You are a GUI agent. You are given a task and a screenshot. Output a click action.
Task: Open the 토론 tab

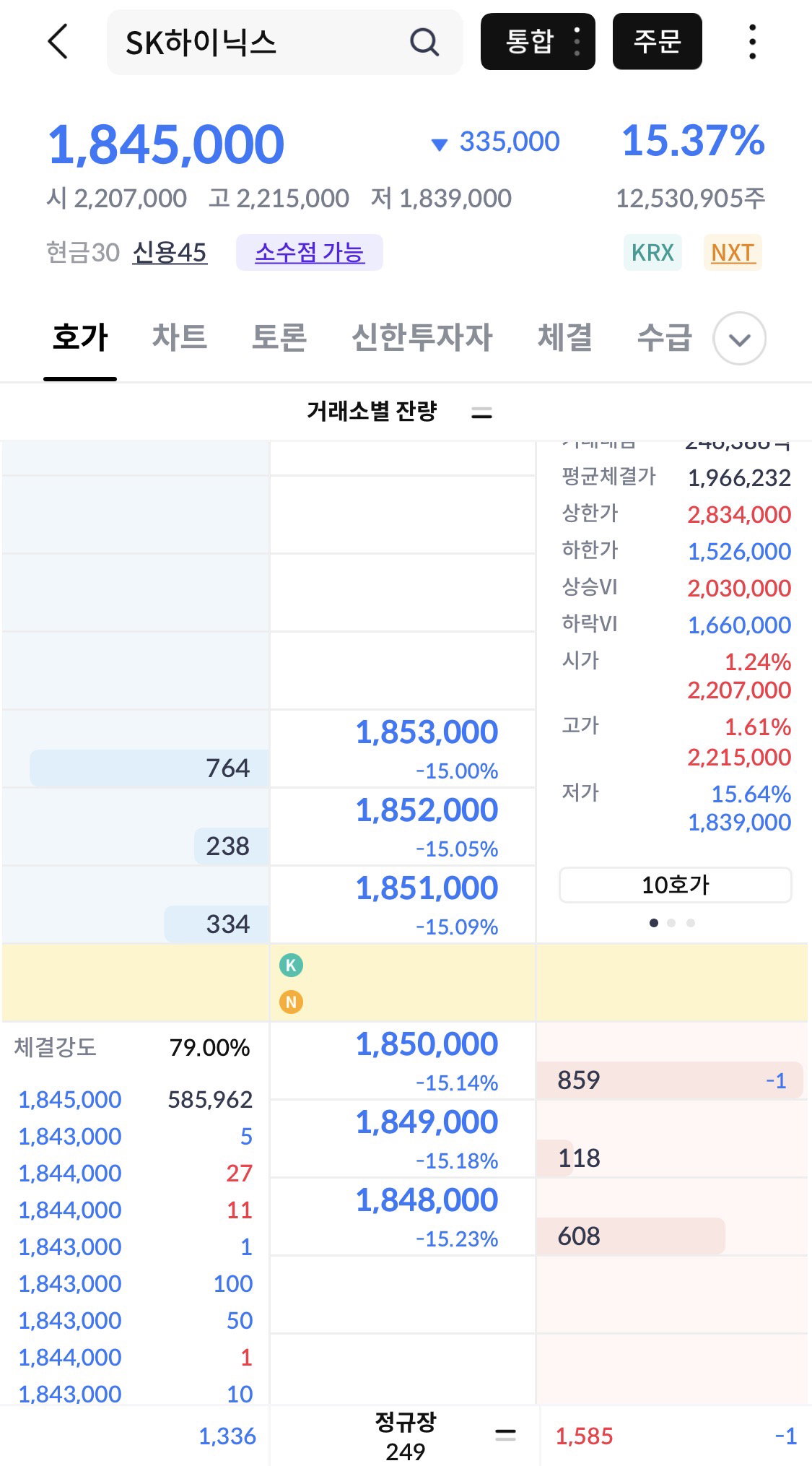click(279, 337)
